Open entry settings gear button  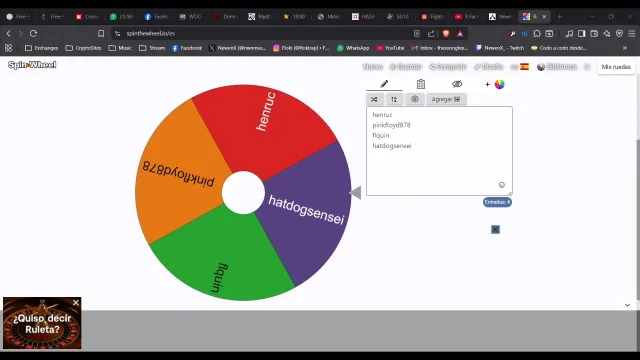click(415, 99)
